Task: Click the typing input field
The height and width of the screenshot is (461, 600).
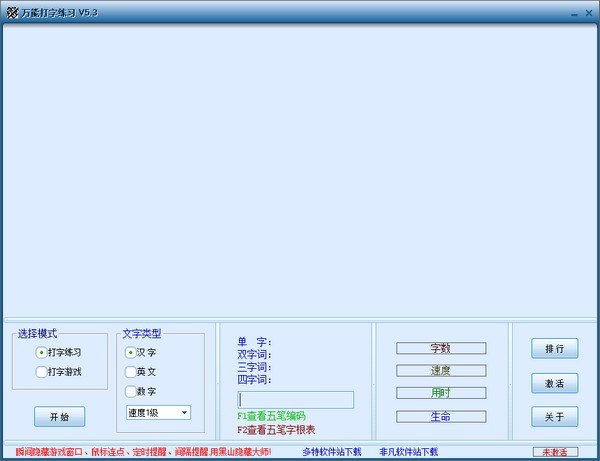Action: [295, 400]
